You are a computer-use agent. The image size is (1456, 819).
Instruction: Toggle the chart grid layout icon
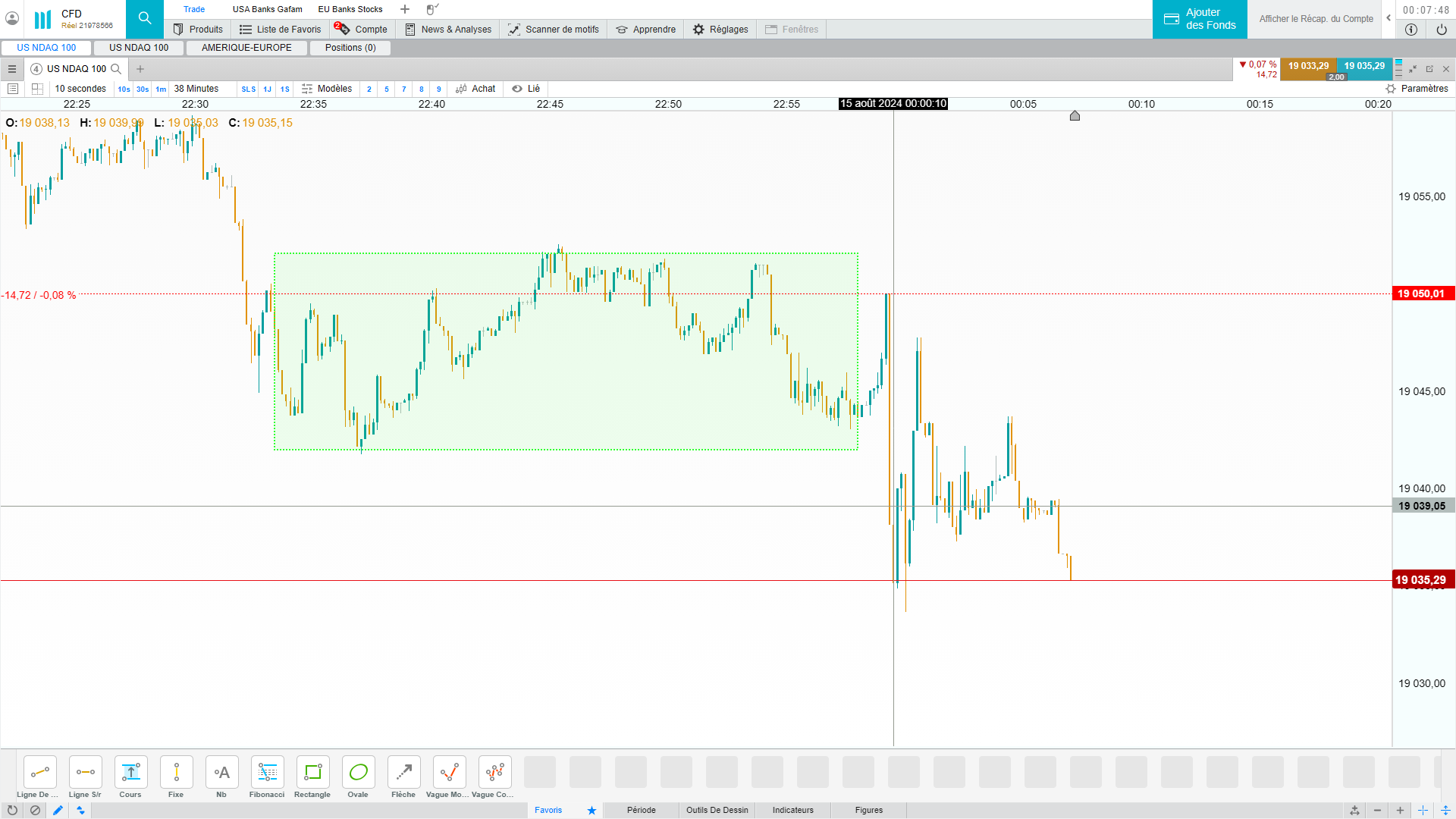37,89
